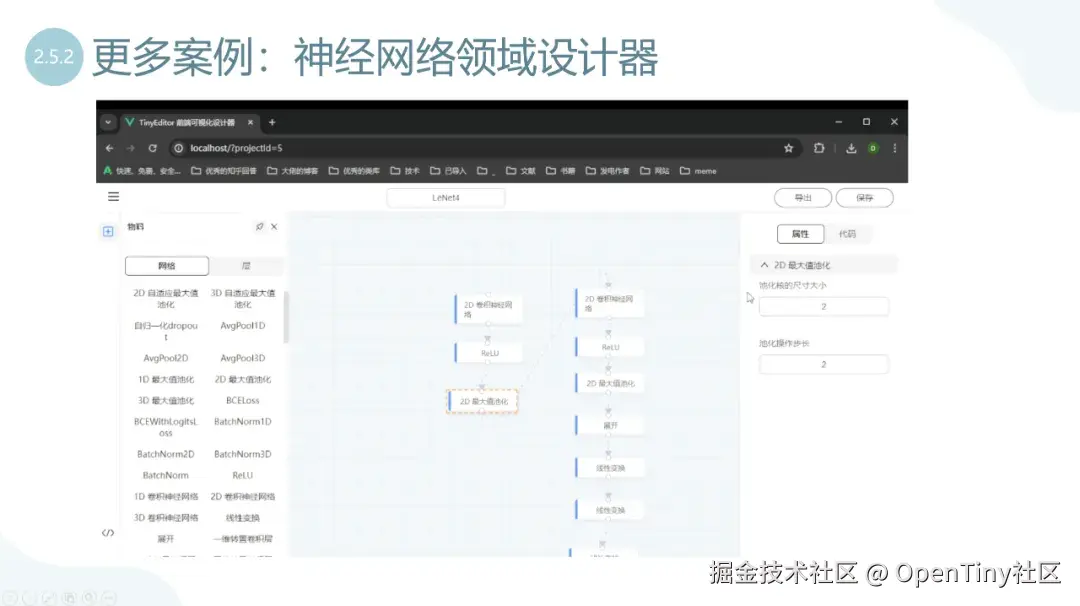This screenshot has width=1080, height=606.
Task: Open the code panel via the </> sidebar icon
Action: coord(108,533)
